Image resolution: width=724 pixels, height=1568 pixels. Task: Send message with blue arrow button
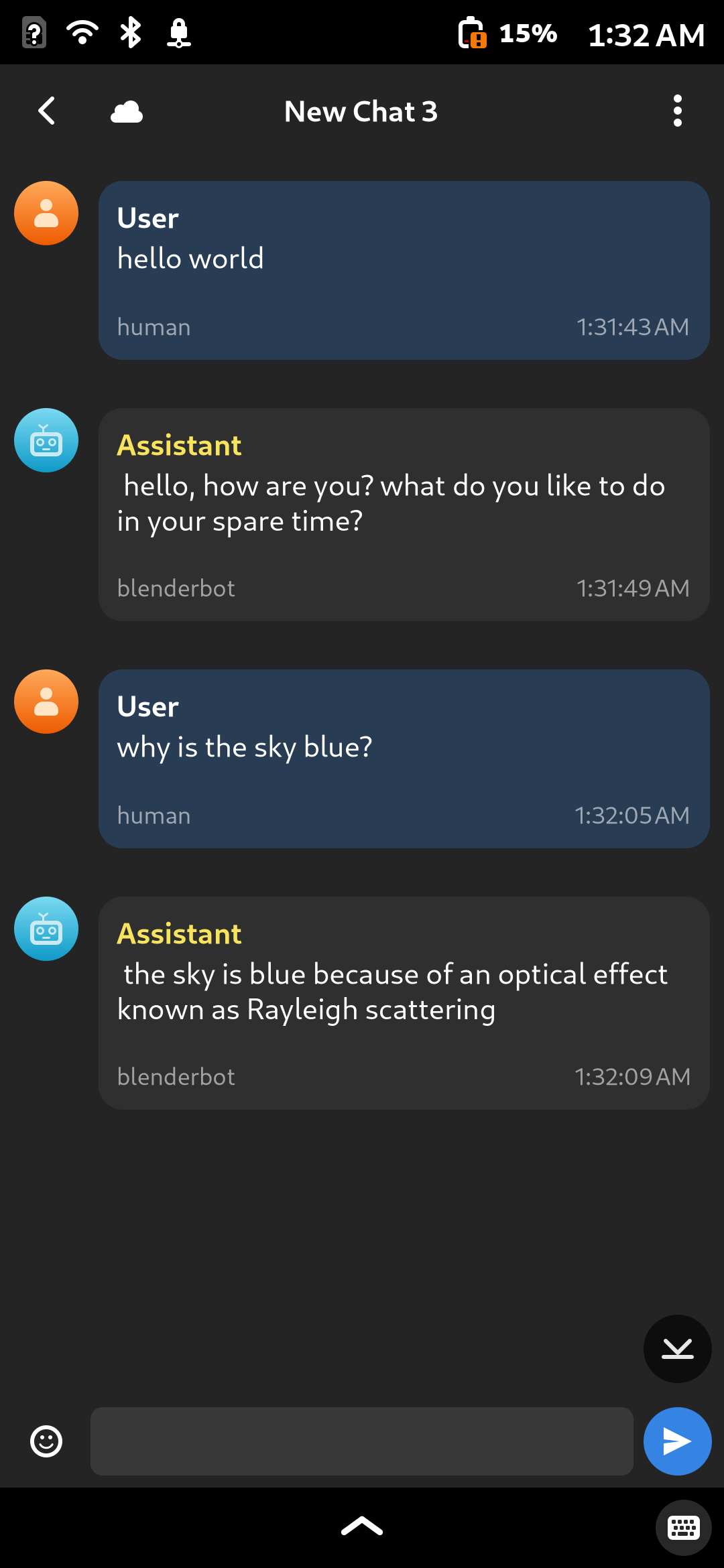[x=677, y=1441]
